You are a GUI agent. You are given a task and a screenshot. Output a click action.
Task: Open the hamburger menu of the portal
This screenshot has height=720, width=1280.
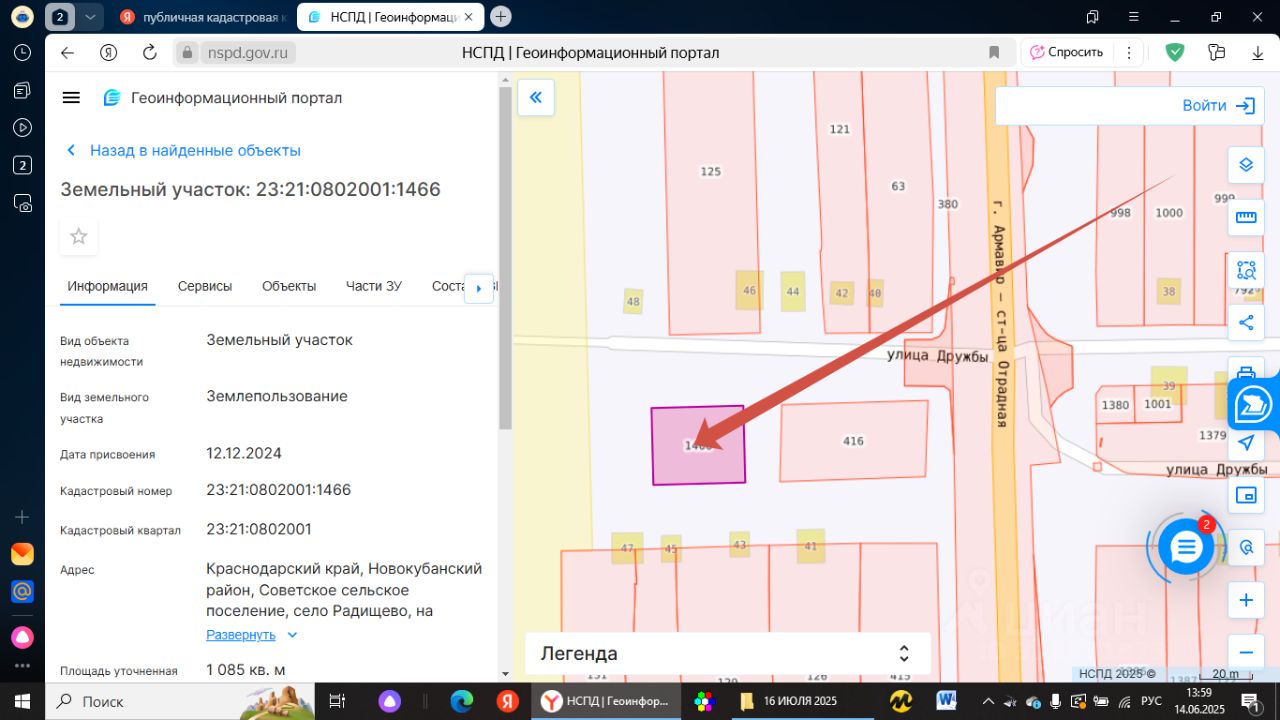click(71, 97)
